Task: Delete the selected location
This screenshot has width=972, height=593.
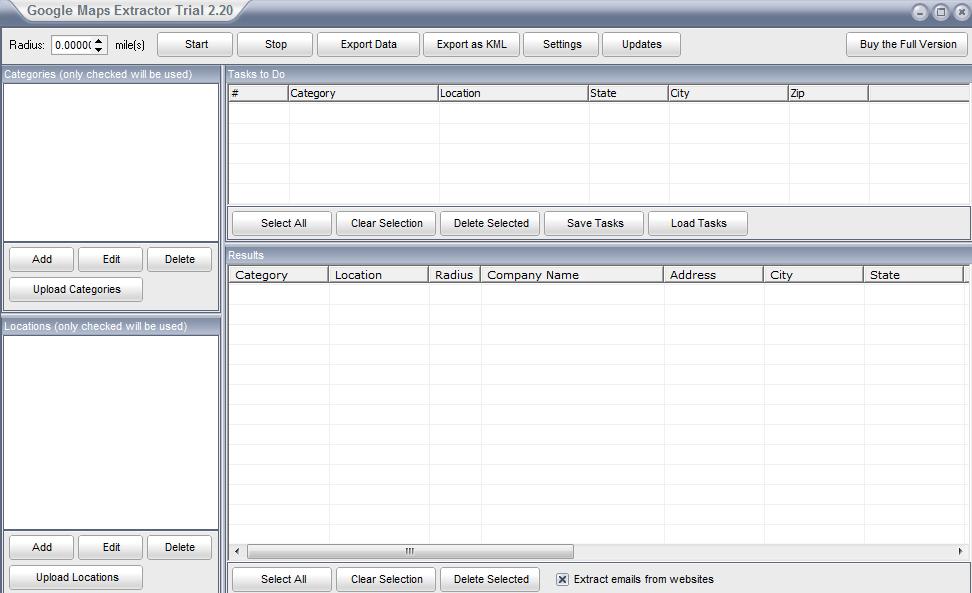Action: [x=180, y=547]
